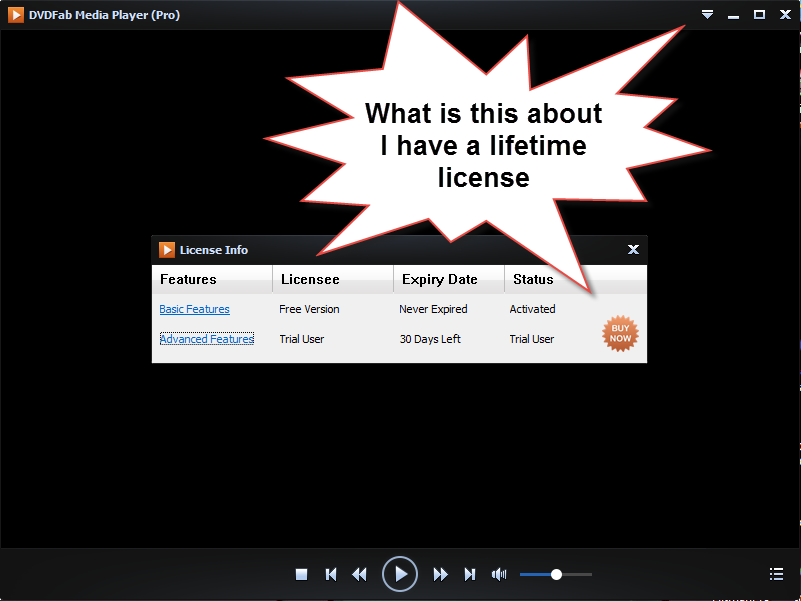
Task: Click the Buy Now badge
Action: click(620, 333)
